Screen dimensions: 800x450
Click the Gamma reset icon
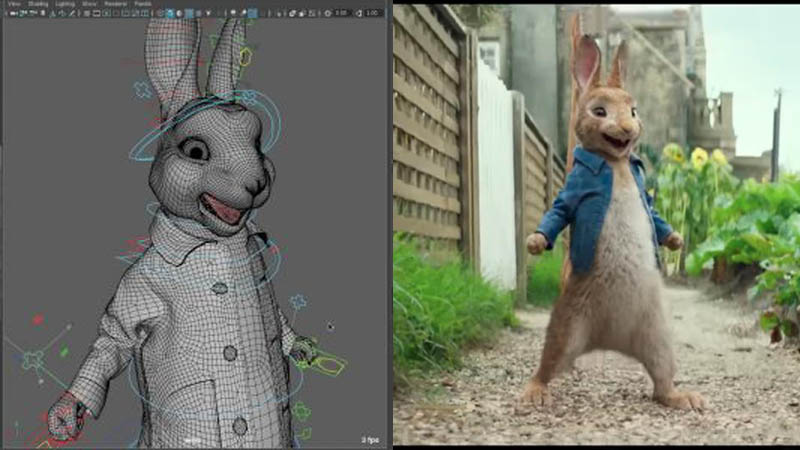[x=359, y=13]
